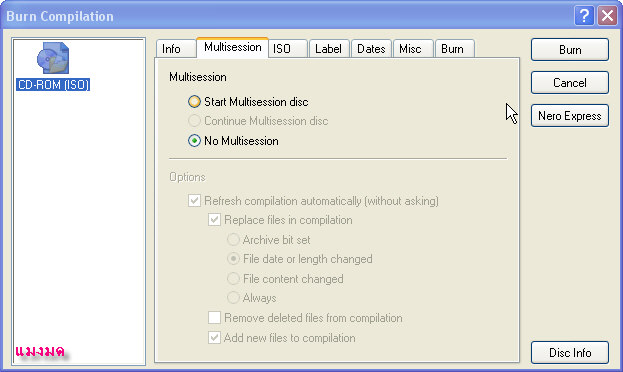Enable Remove deleted files from compilation
623x372 pixels.
[x=215, y=318]
